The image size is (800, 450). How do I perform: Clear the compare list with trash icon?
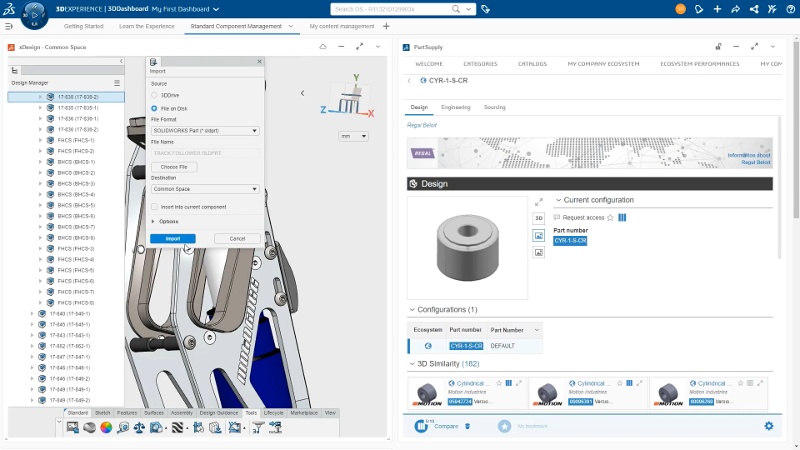(x=467, y=426)
